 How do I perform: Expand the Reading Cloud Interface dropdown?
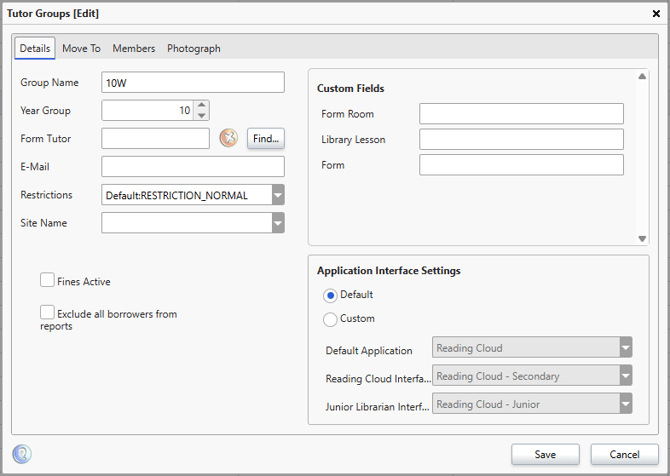pos(626,376)
